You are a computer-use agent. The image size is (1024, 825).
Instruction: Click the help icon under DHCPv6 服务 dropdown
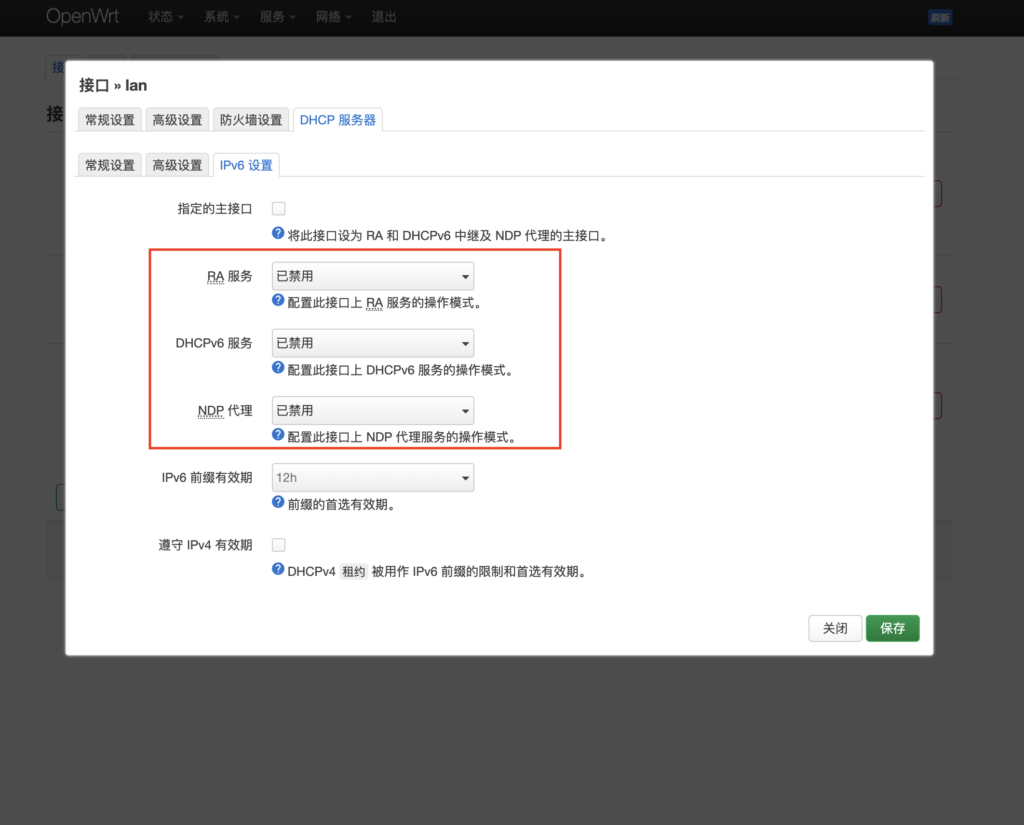click(278, 368)
